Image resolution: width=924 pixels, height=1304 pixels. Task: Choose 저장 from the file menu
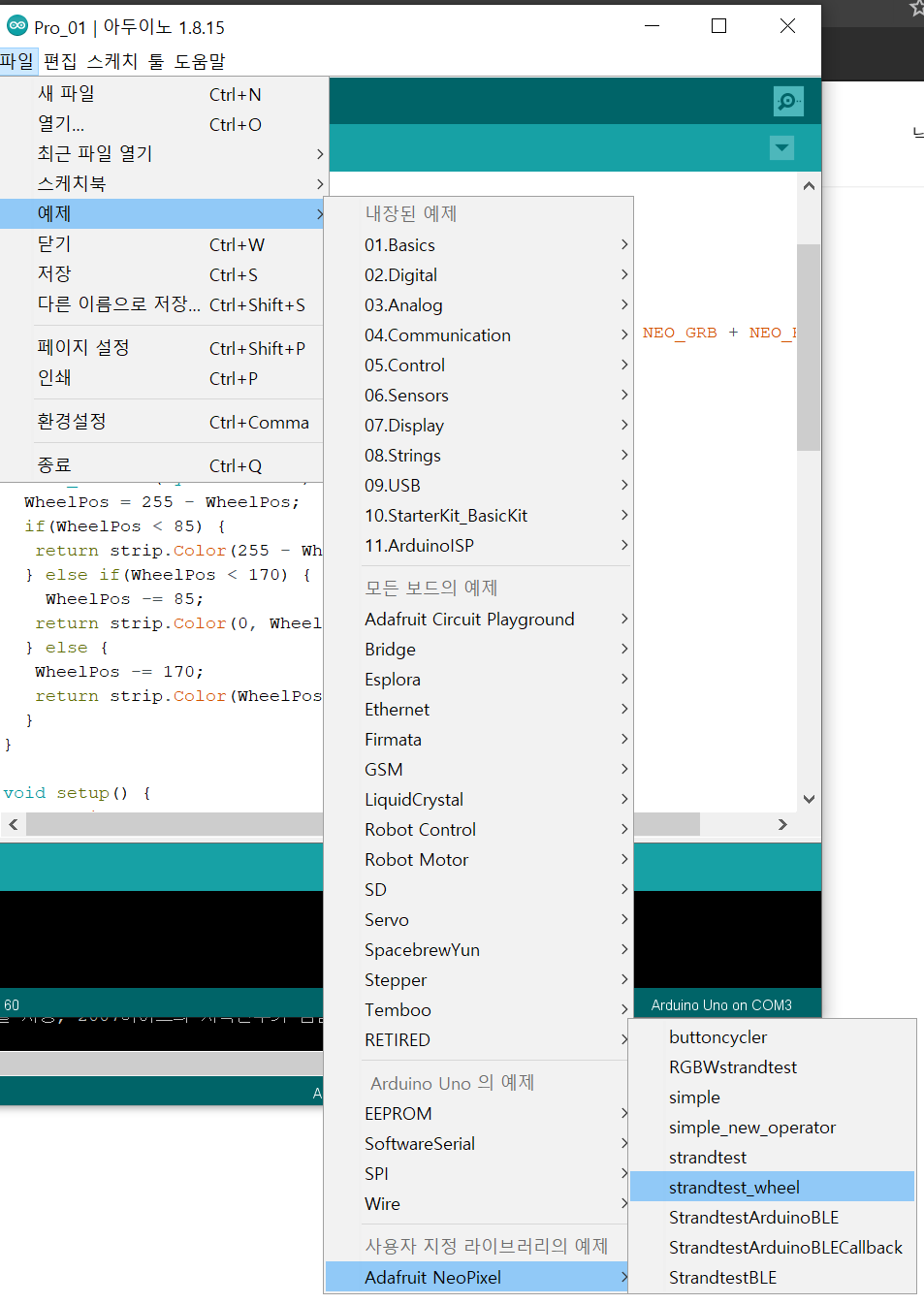point(163,274)
